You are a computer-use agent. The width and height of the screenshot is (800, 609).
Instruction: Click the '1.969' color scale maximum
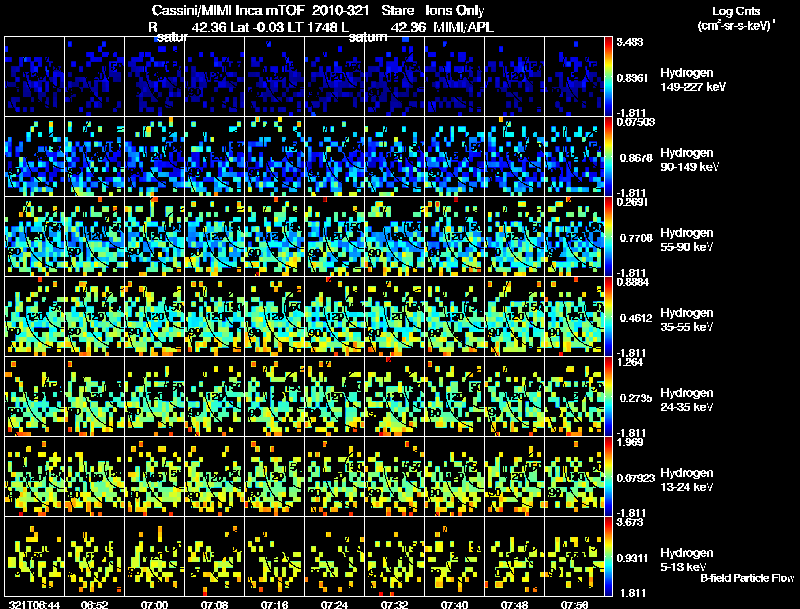(630, 442)
